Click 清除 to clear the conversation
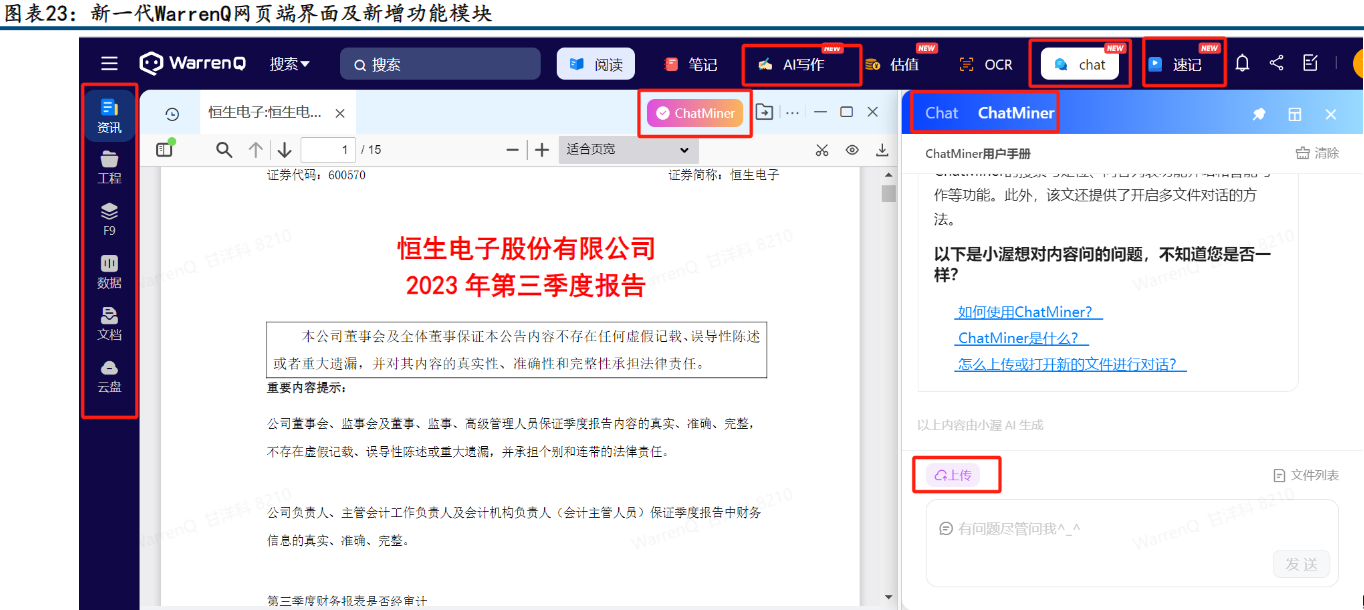1364x610 pixels. (x=1317, y=153)
